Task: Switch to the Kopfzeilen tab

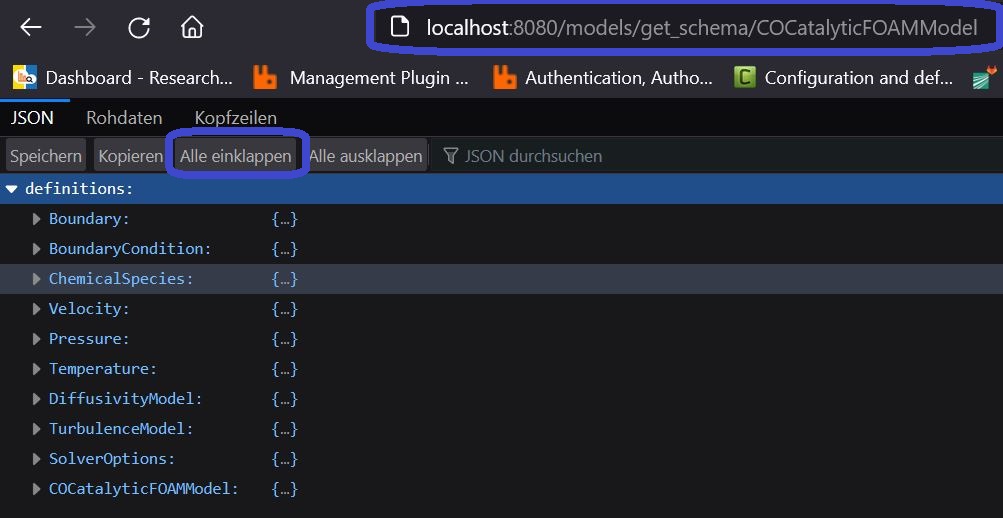Action: (235, 118)
